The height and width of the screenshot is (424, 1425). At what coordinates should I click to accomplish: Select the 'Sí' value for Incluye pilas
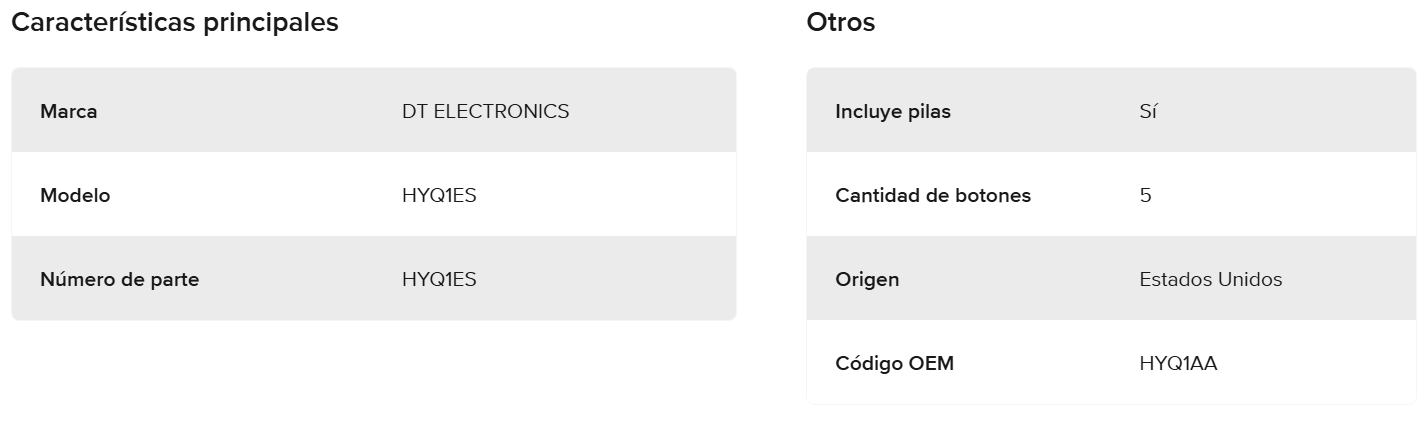tap(1148, 111)
